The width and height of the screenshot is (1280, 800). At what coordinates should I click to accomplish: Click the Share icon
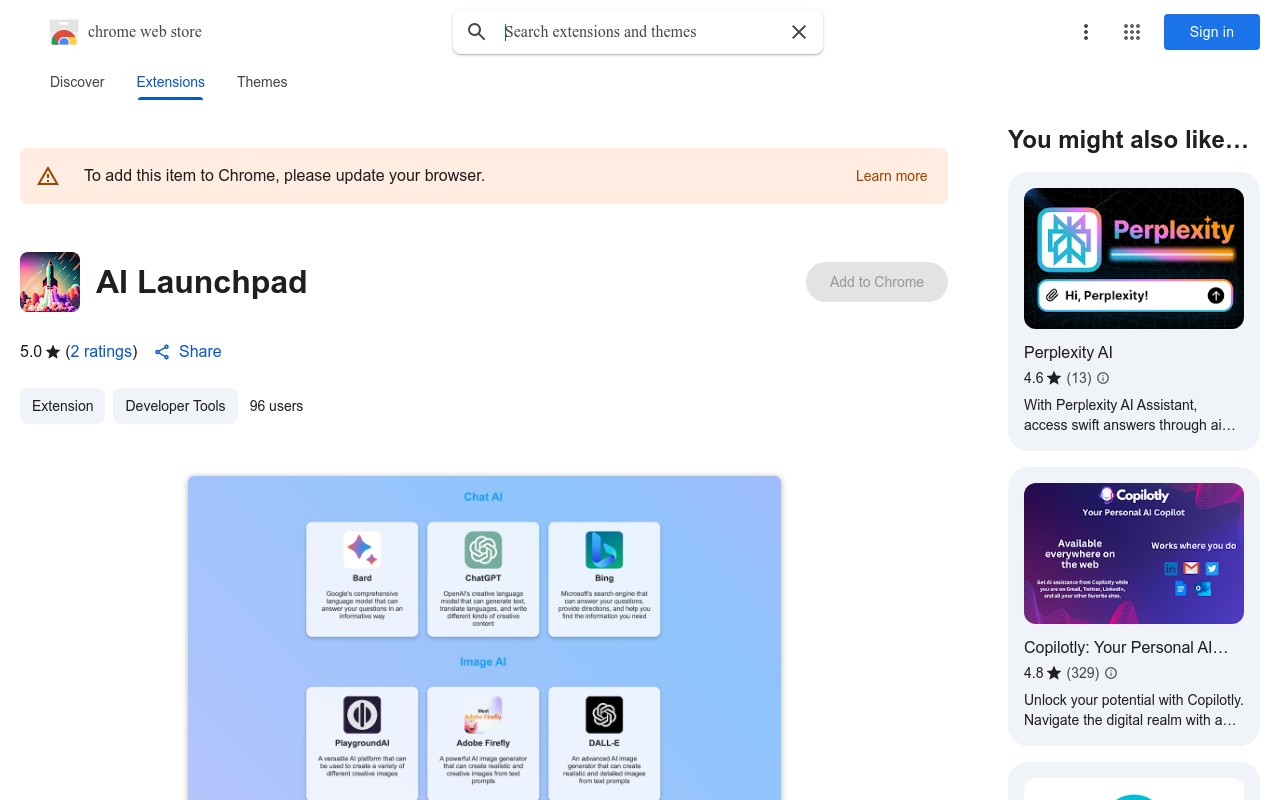[x=162, y=352]
